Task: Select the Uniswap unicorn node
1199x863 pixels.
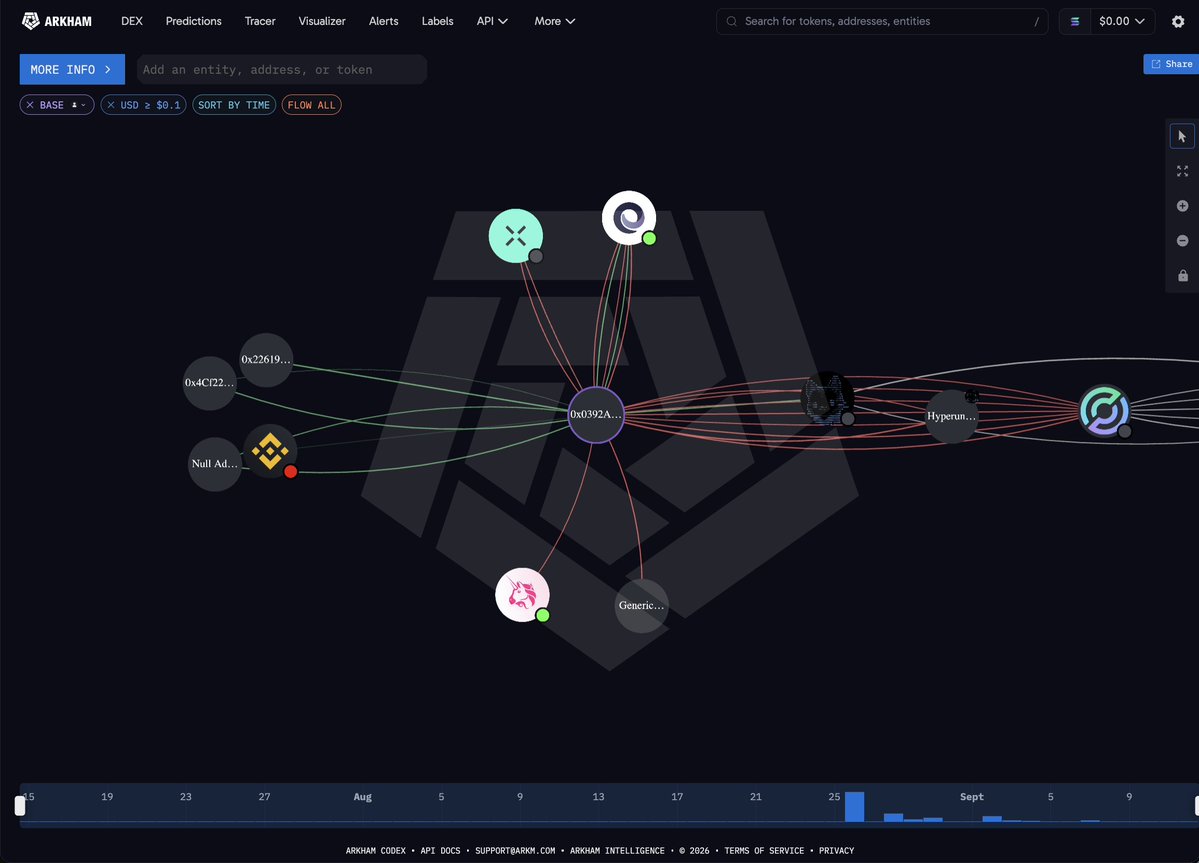Action: [522, 595]
